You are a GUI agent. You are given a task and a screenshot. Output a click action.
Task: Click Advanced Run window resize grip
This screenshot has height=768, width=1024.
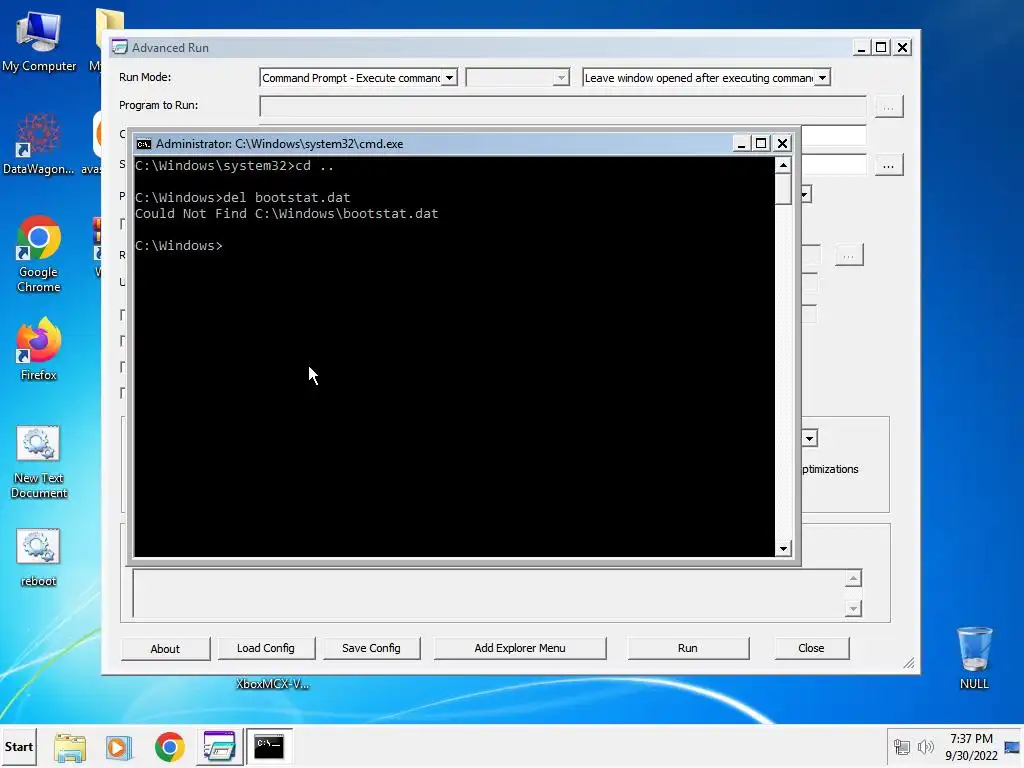pyautogui.click(x=909, y=664)
